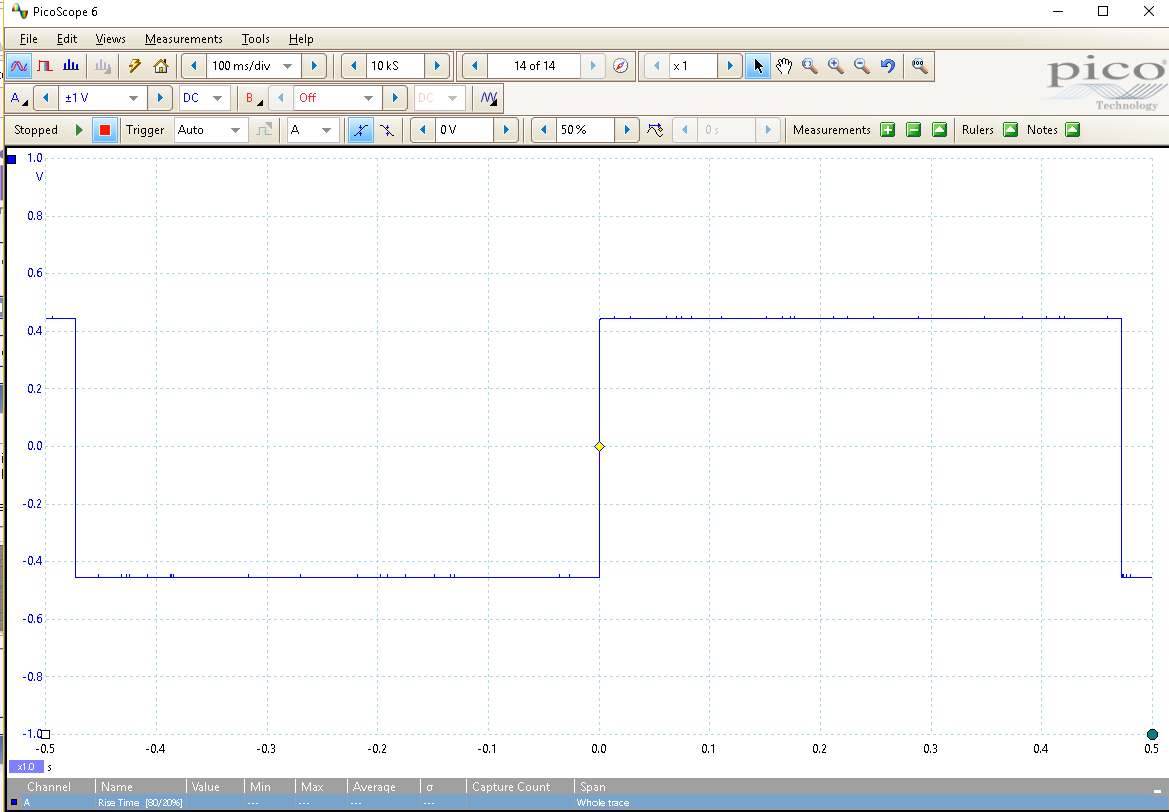Increase Channel A voltage range
This screenshot has height=812, width=1169.
(x=159, y=98)
